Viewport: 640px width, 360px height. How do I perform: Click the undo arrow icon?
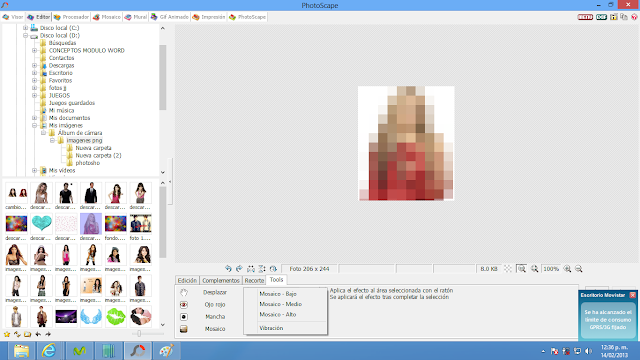(228, 269)
